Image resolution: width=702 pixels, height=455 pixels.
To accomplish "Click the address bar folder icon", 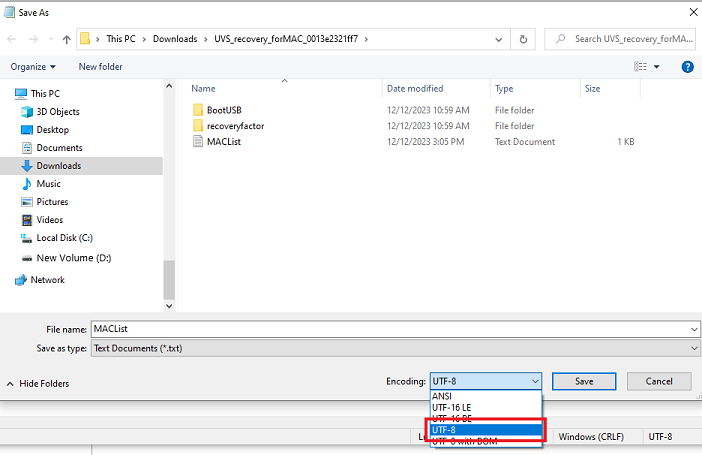I will click(85, 39).
